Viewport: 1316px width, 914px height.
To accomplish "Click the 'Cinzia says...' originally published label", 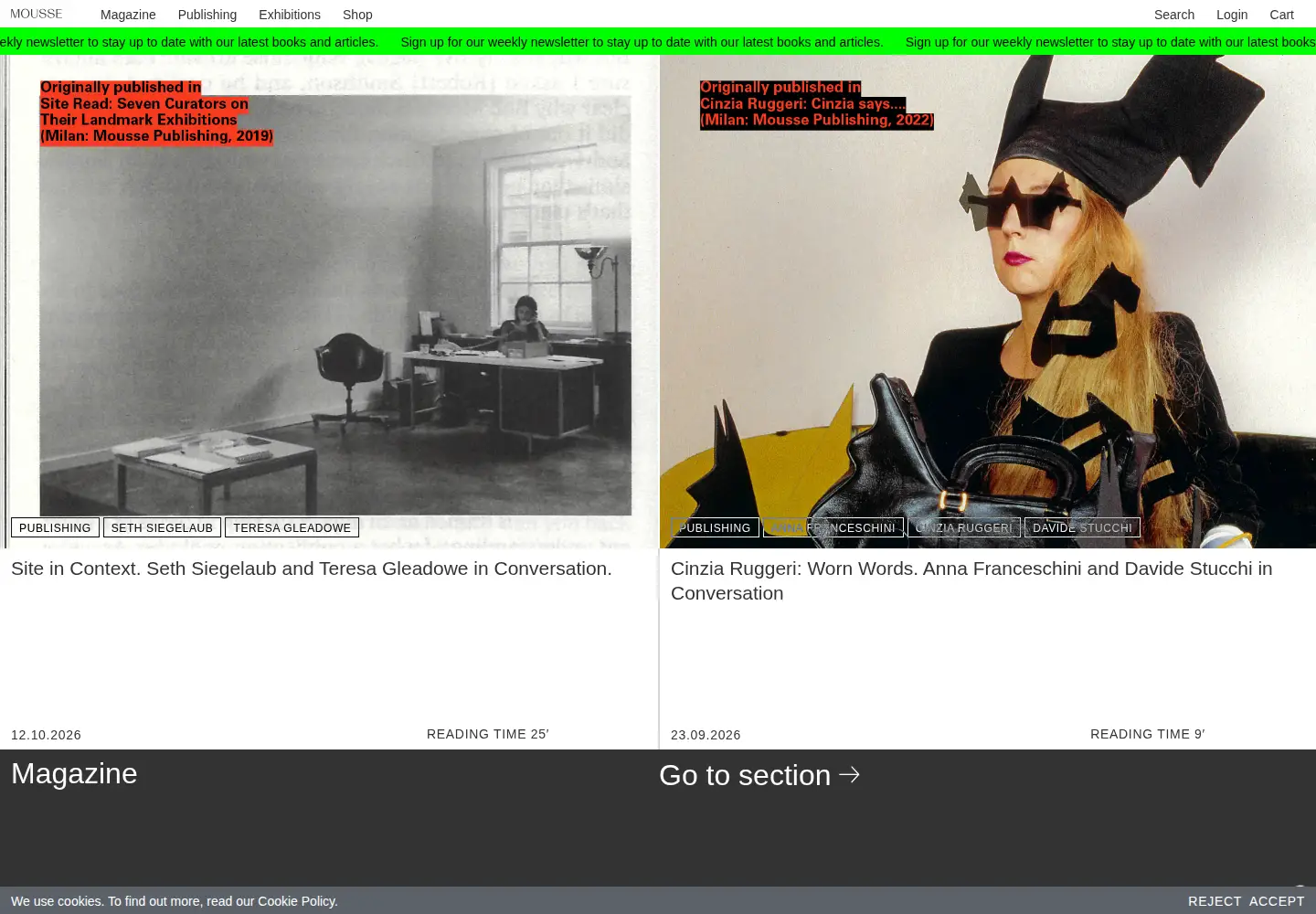I will (817, 103).
